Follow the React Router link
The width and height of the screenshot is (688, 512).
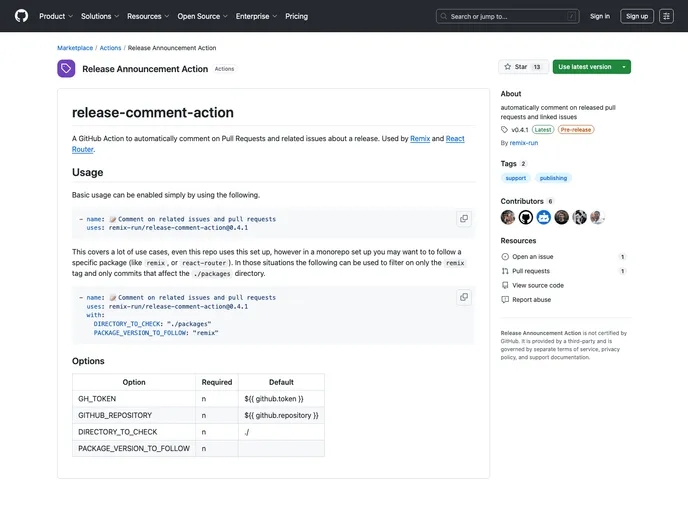pyautogui.click(x=455, y=139)
